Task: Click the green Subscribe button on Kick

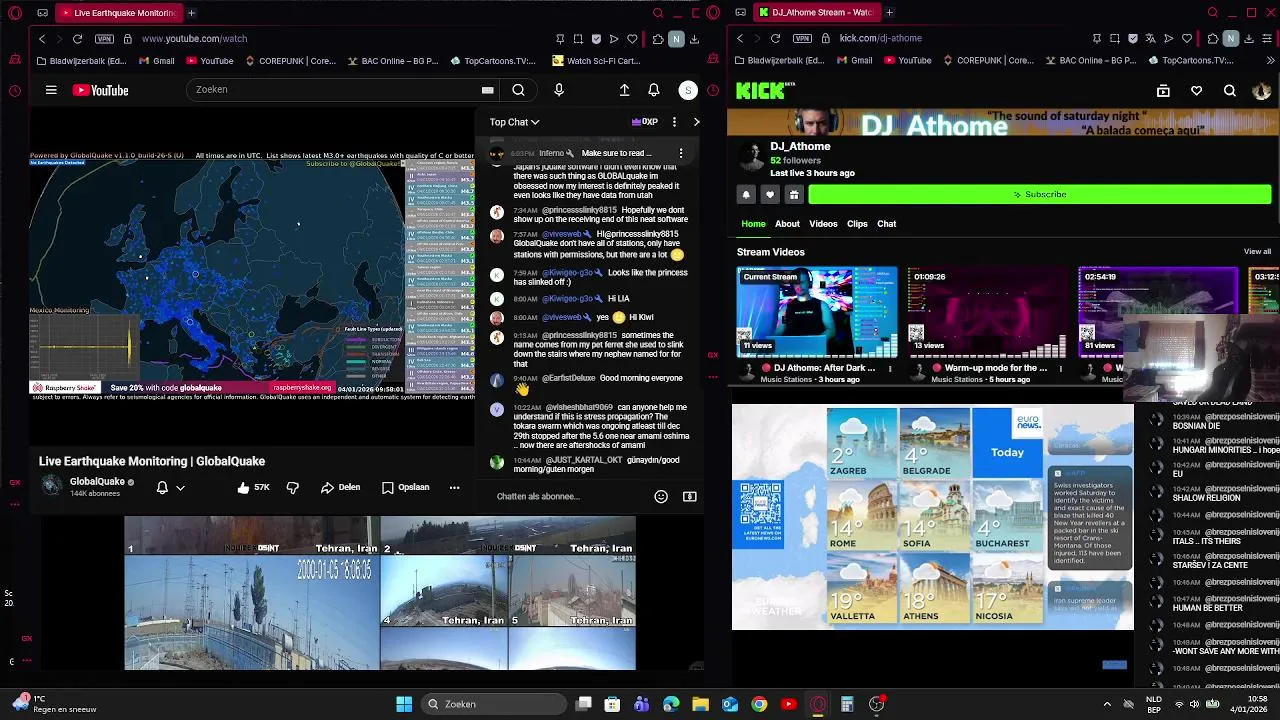Action: 1039,194
